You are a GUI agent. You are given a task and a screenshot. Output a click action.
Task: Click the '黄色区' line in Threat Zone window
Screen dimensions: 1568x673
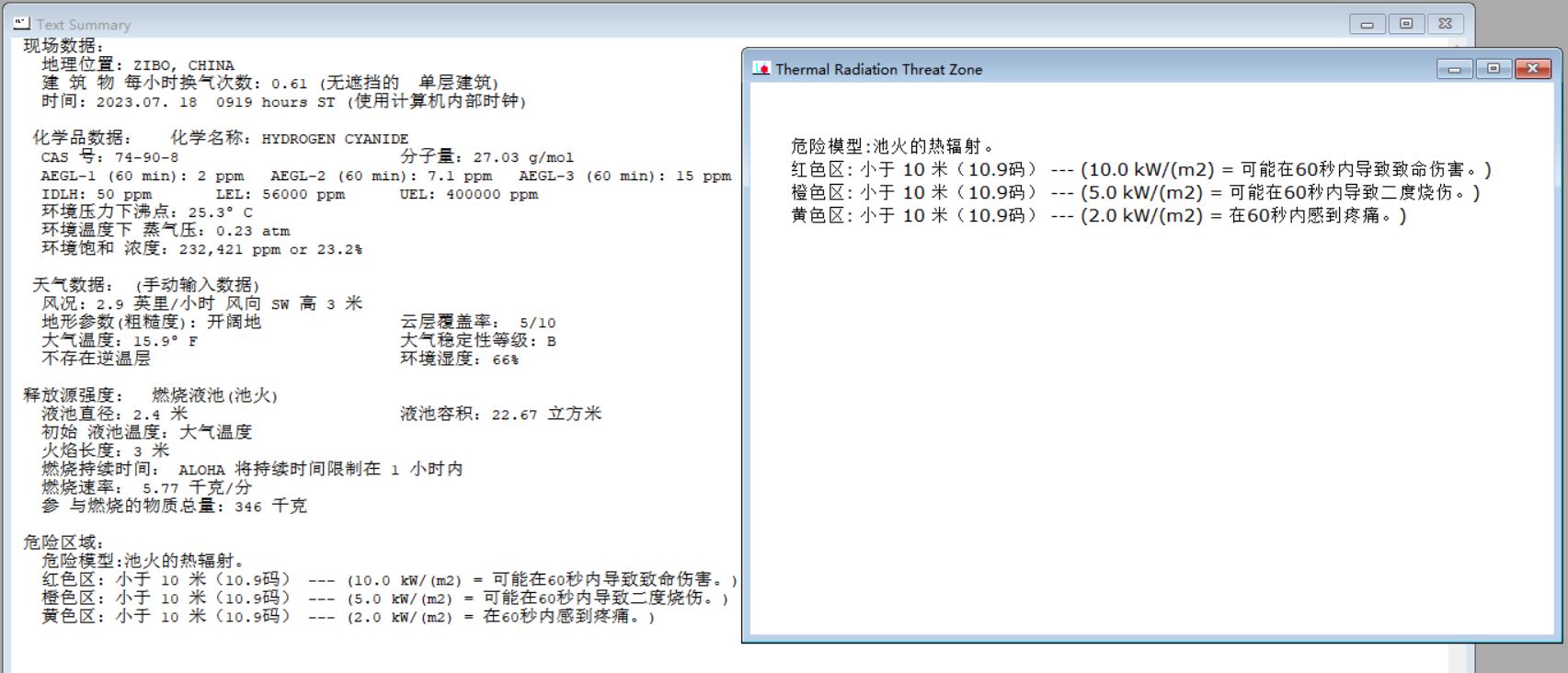pyautogui.click(x=1099, y=215)
